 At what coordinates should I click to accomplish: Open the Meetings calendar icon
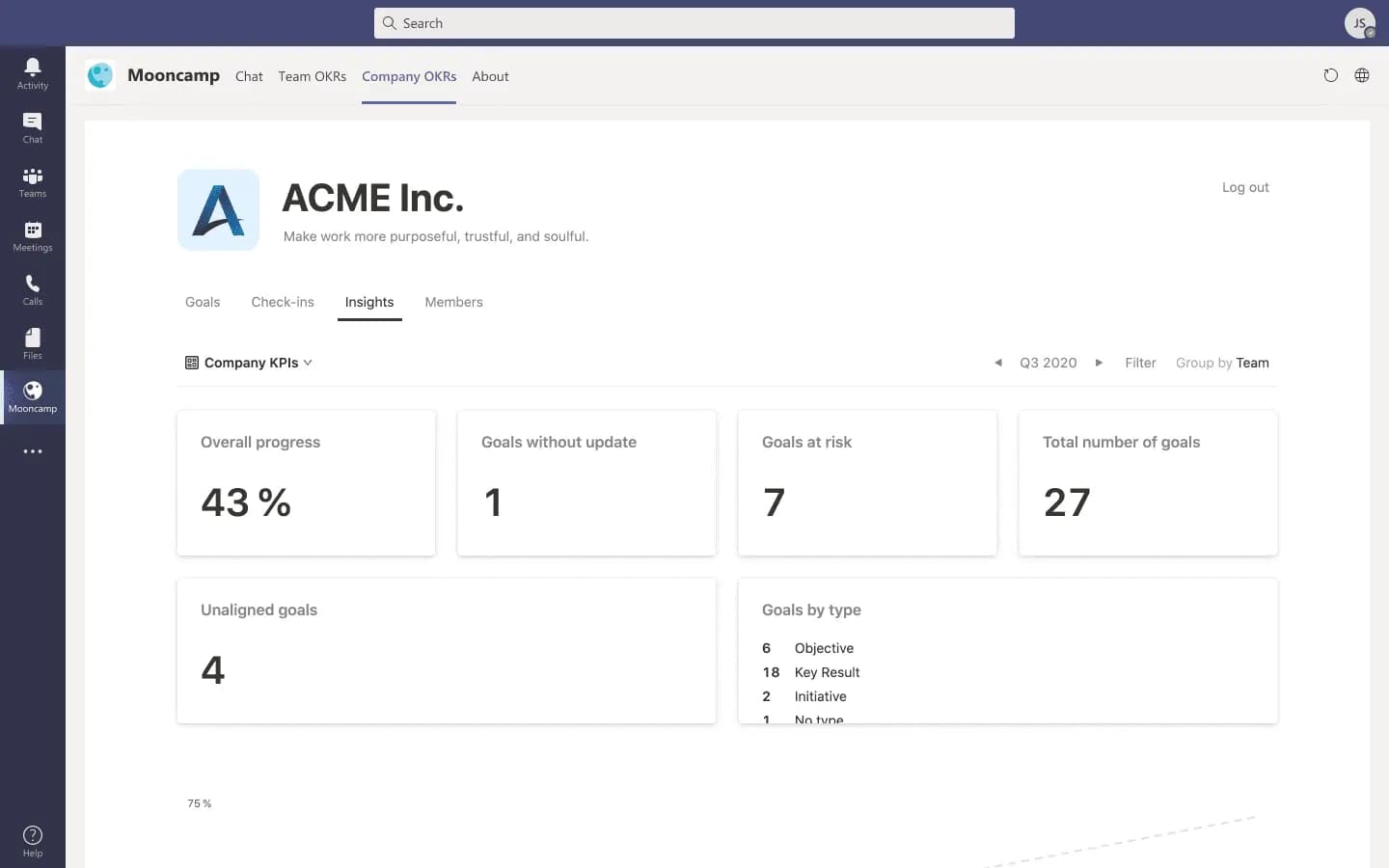coord(33,235)
